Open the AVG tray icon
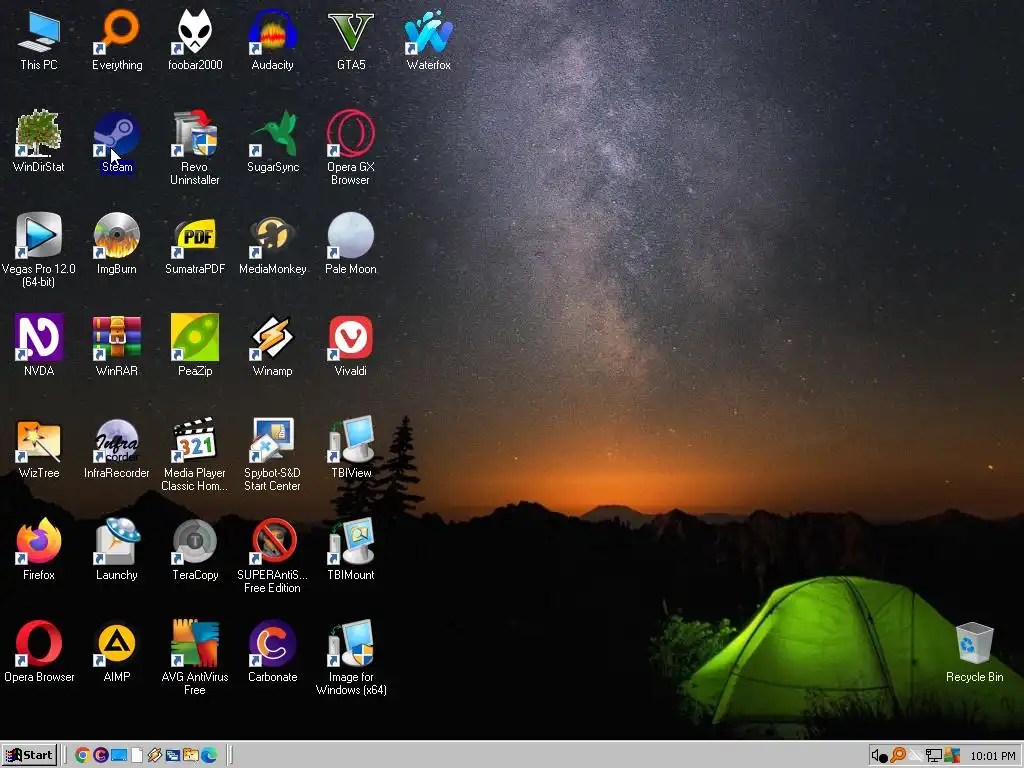 (x=952, y=756)
